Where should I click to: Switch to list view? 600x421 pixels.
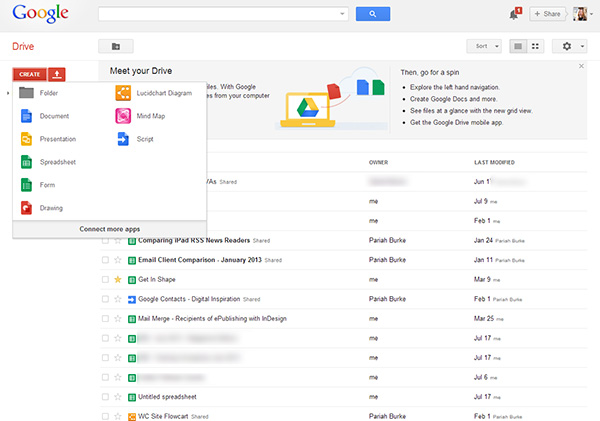(x=518, y=46)
